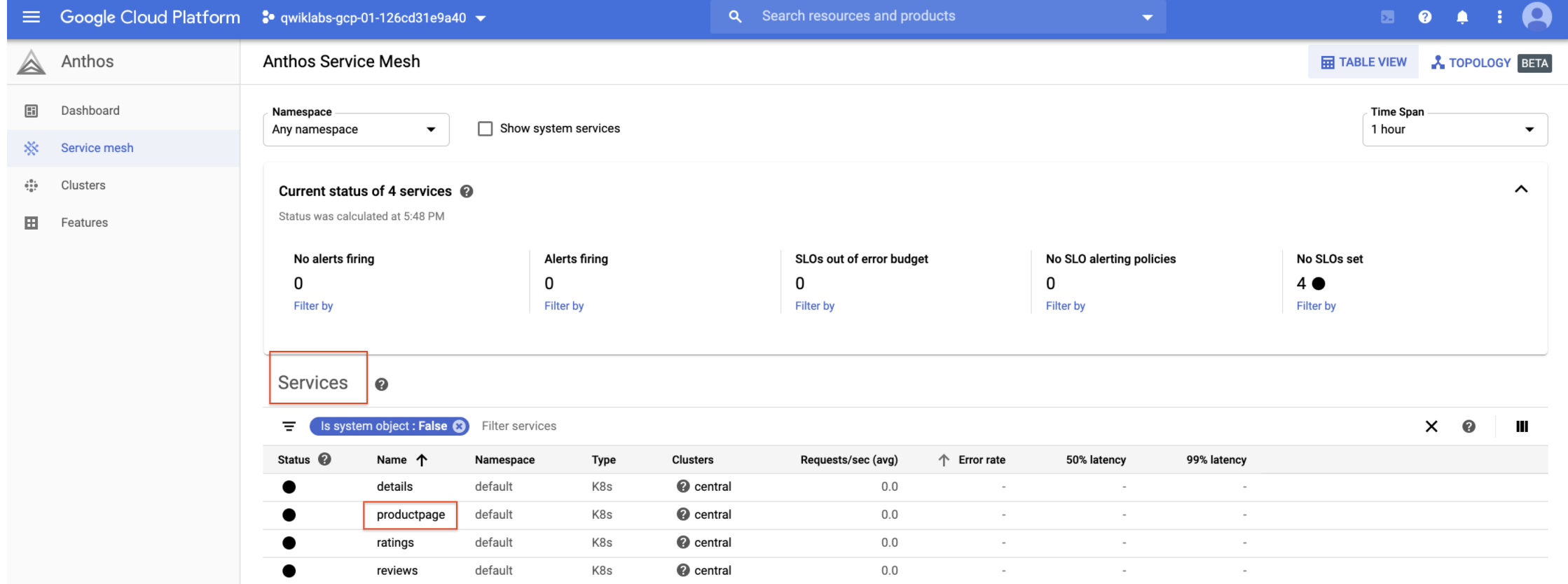This screenshot has height=584, width=1568.
Task: Switch to Table View
Action: point(1363,62)
